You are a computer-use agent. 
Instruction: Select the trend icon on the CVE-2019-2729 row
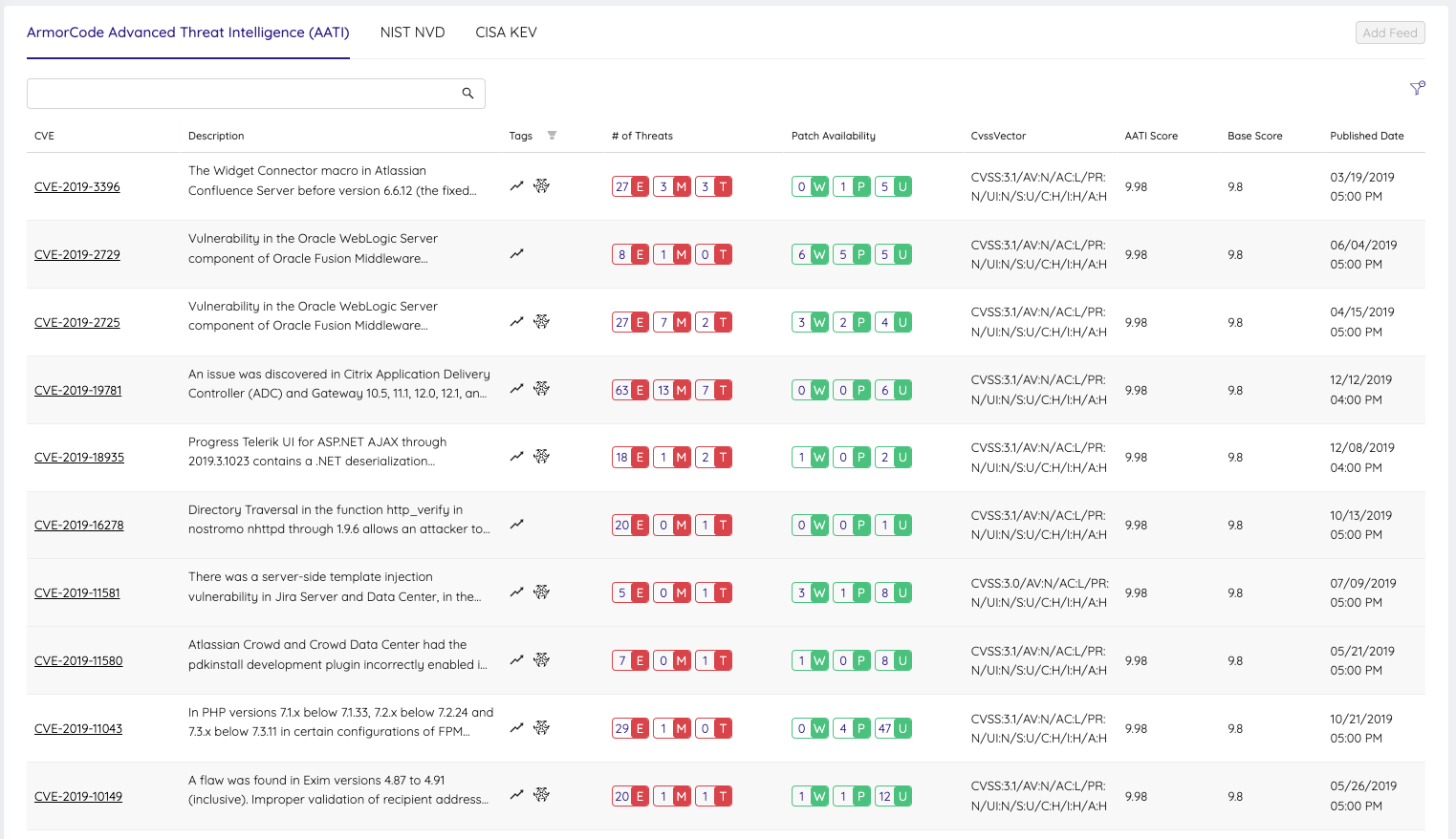click(x=517, y=253)
